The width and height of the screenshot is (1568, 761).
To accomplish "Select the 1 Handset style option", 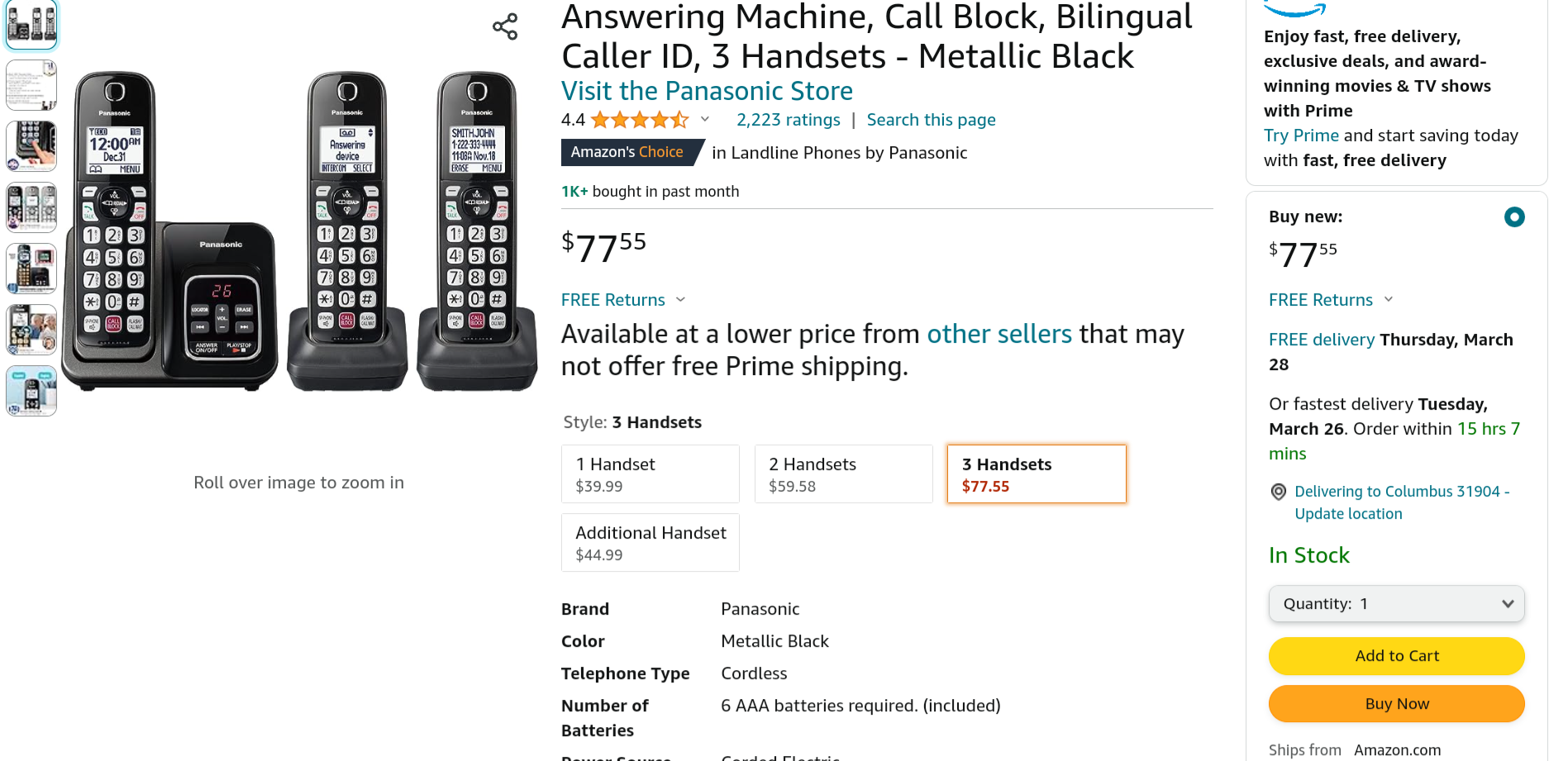I will point(650,473).
